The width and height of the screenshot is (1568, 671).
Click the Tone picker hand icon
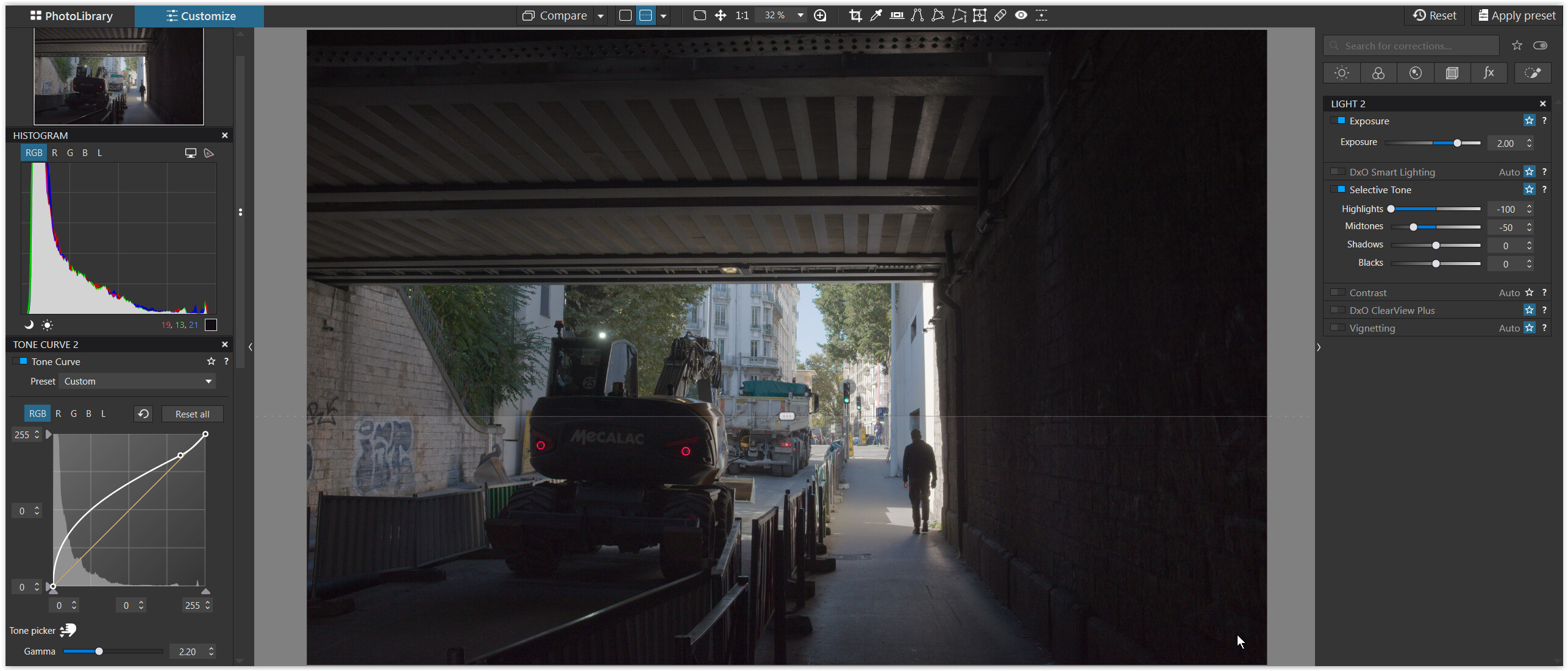click(x=68, y=630)
